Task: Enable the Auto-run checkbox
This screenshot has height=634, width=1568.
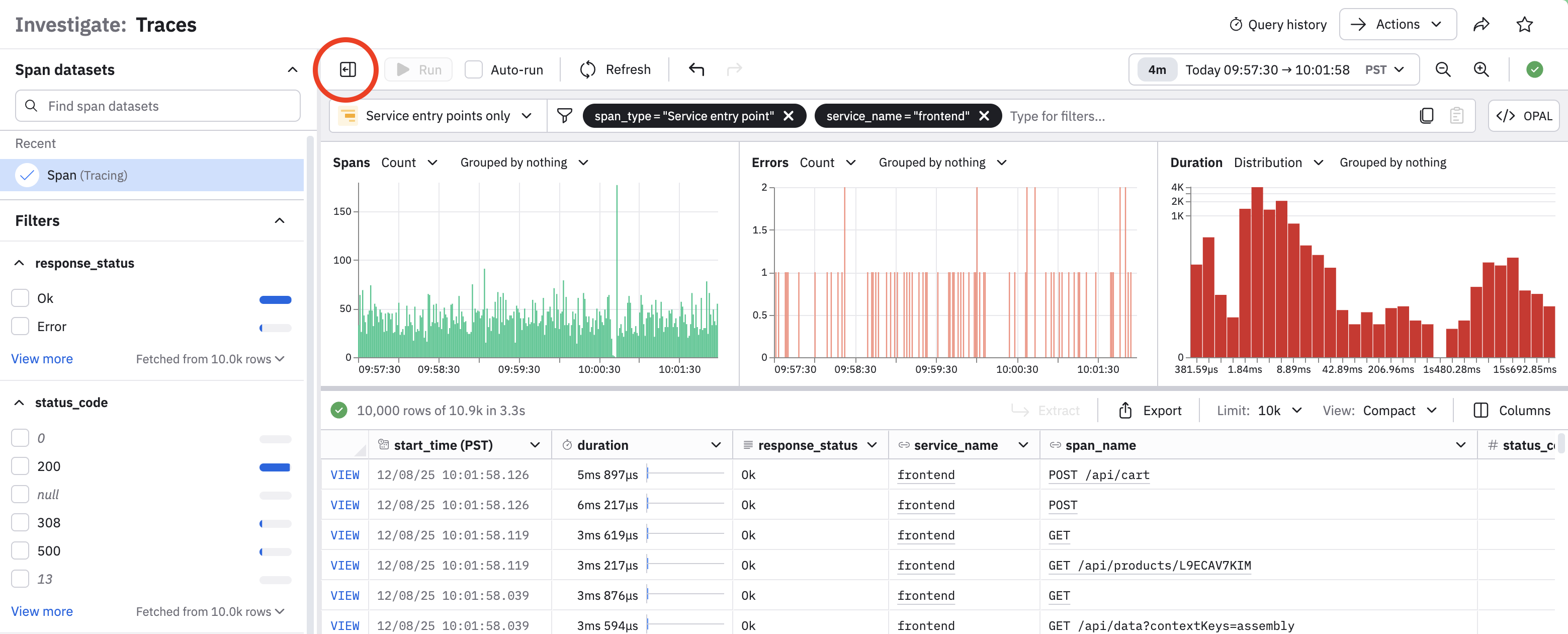Action: click(x=473, y=69)
